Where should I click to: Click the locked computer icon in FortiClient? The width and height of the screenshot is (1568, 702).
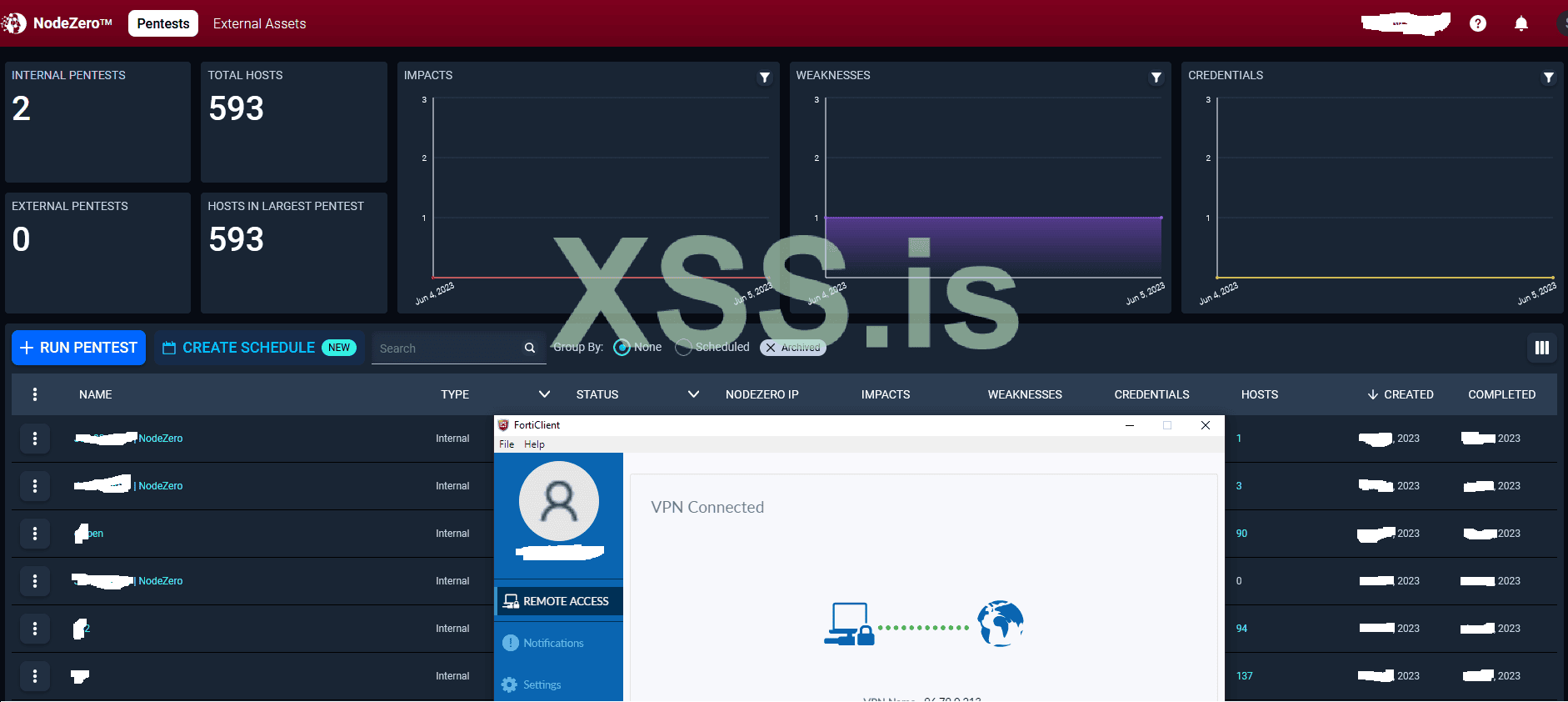[849, 624]
